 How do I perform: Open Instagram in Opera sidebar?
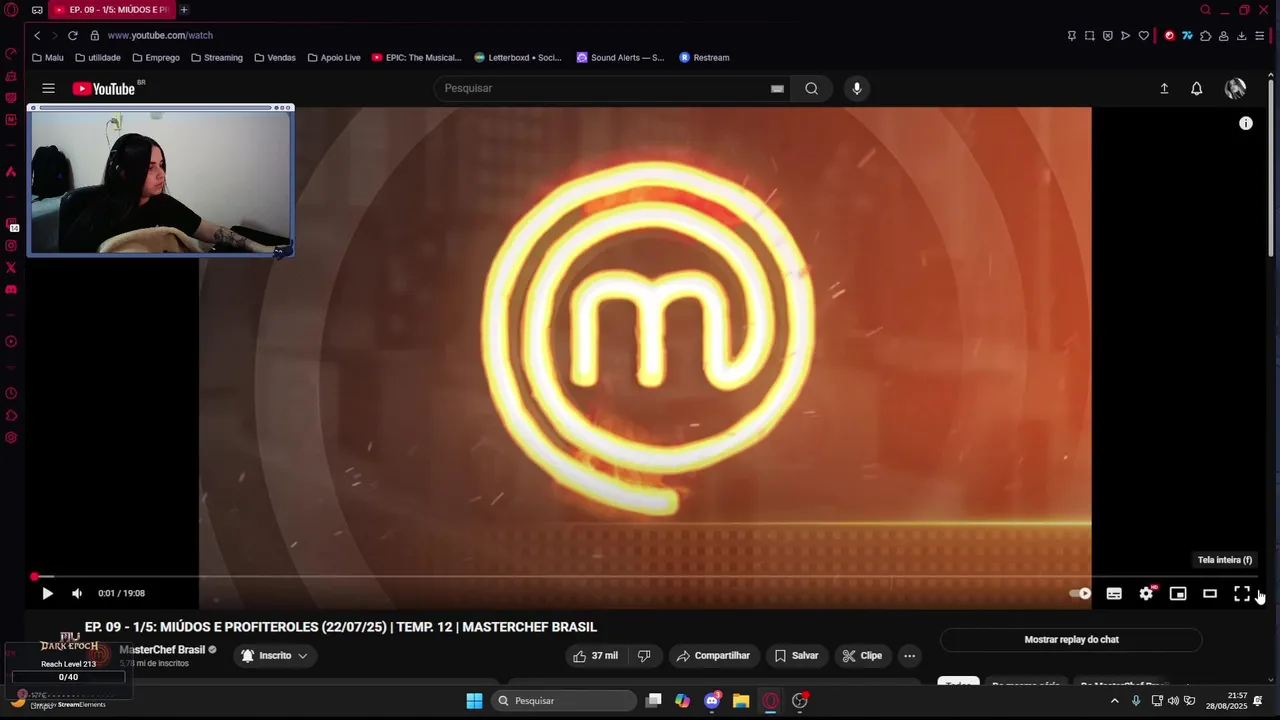pos(11,246)
